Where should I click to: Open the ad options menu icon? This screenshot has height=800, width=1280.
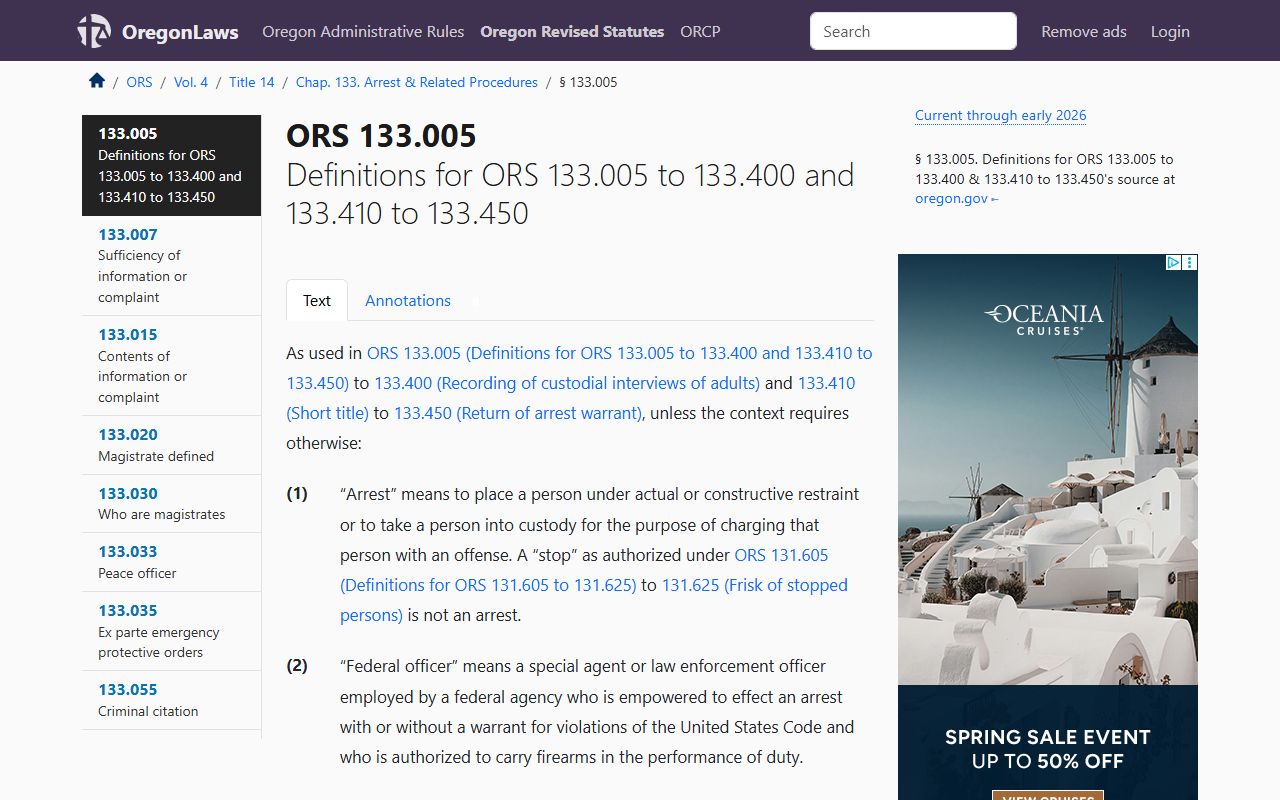point(1190,263)
